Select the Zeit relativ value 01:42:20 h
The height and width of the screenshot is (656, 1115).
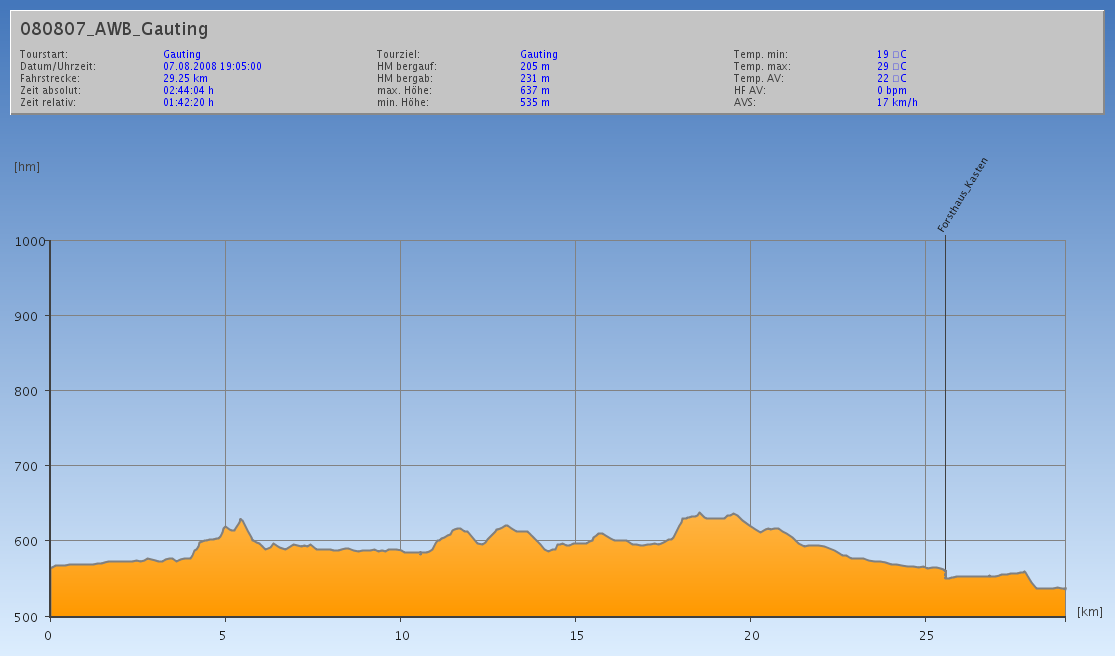(188, 102)
